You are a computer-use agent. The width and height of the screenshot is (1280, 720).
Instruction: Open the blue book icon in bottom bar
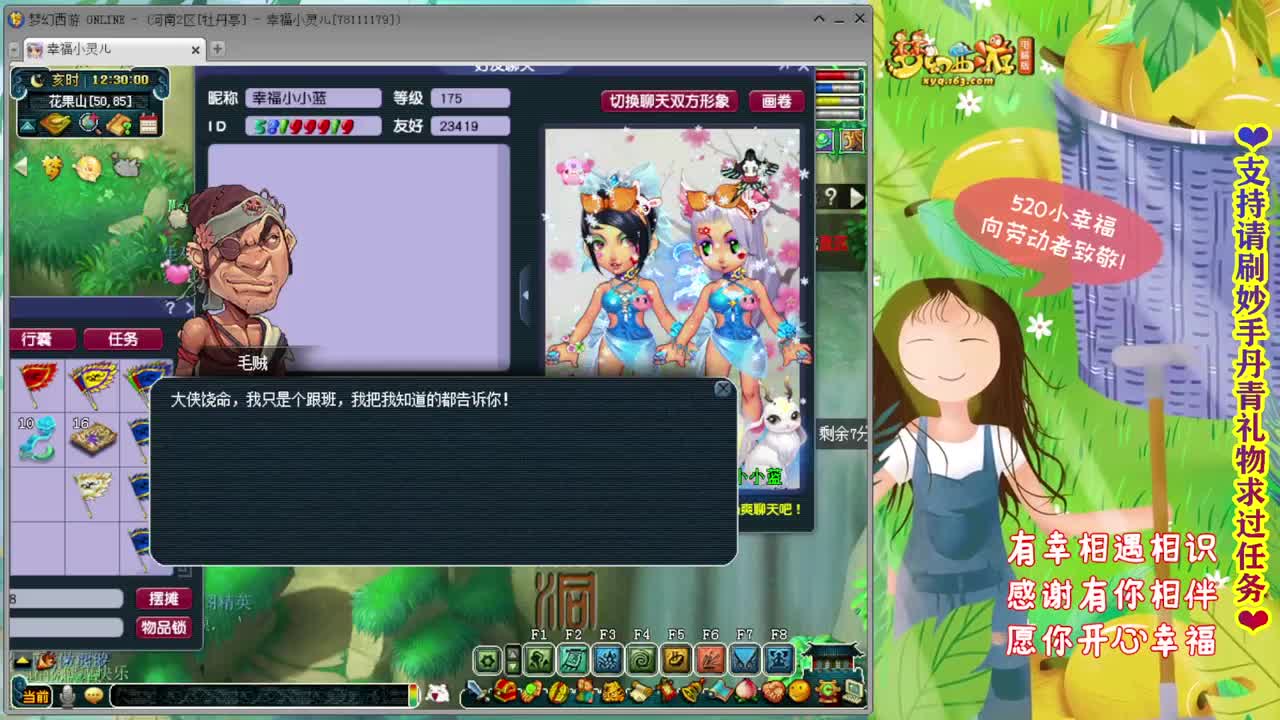(721, 691)
